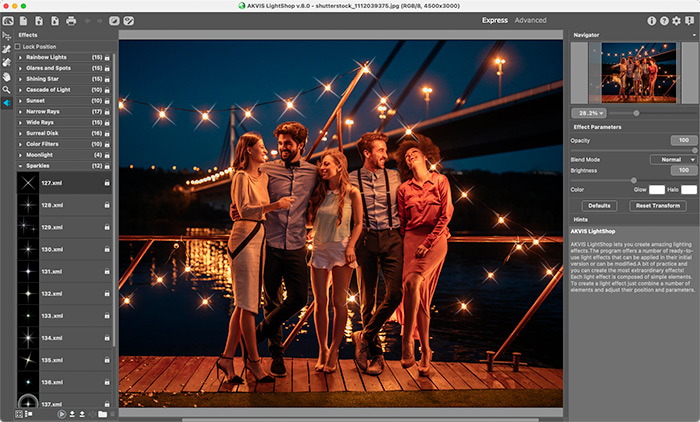Enable the Lock Position checkbox
The image size is (700, 422).
point(18,47)
